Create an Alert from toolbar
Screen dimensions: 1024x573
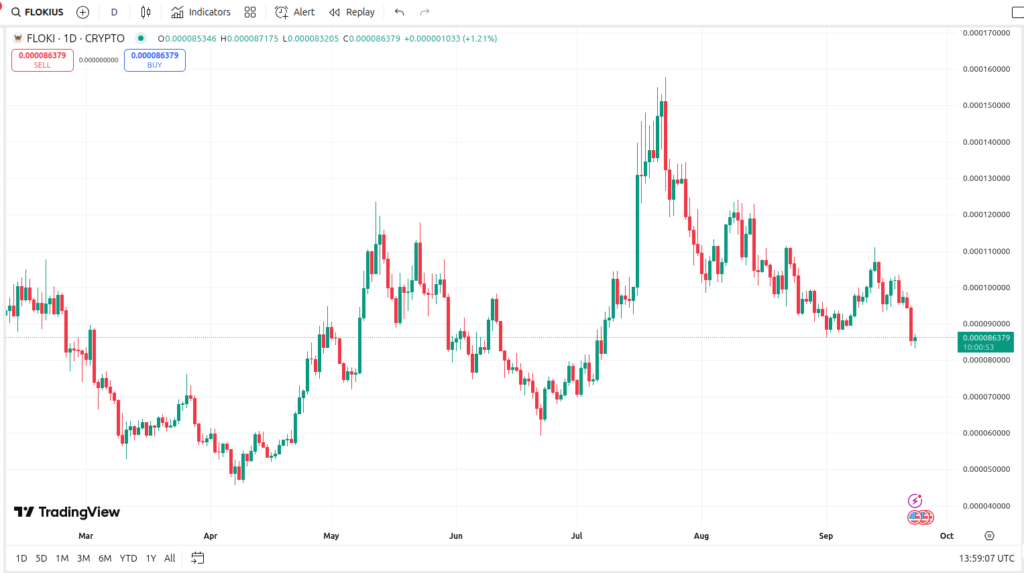click(x=295, y=12)
